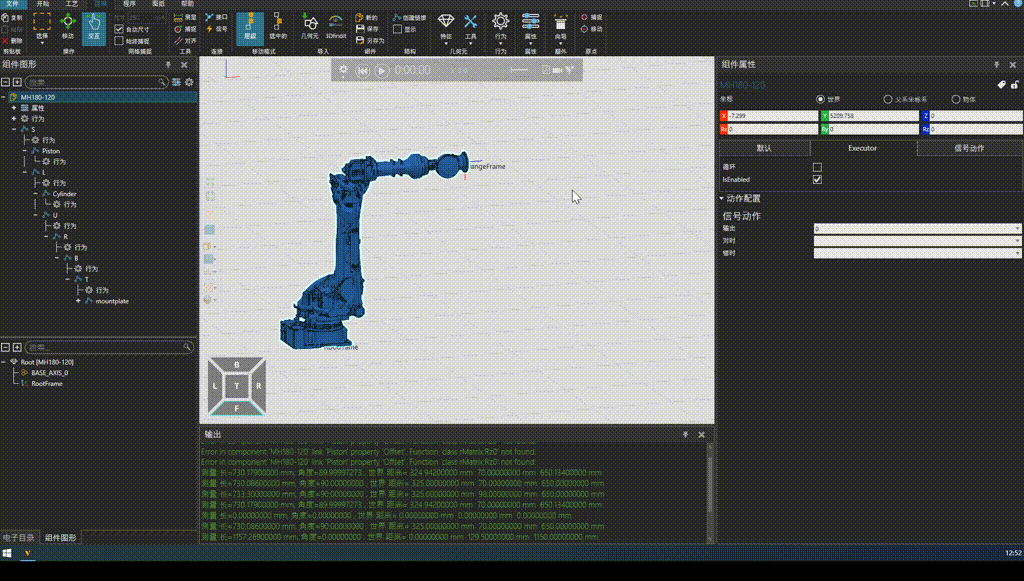Click 创建链接 (Create Link) in structure group
This screenshot has width=1024, height=581.
[x=409, y=18]
